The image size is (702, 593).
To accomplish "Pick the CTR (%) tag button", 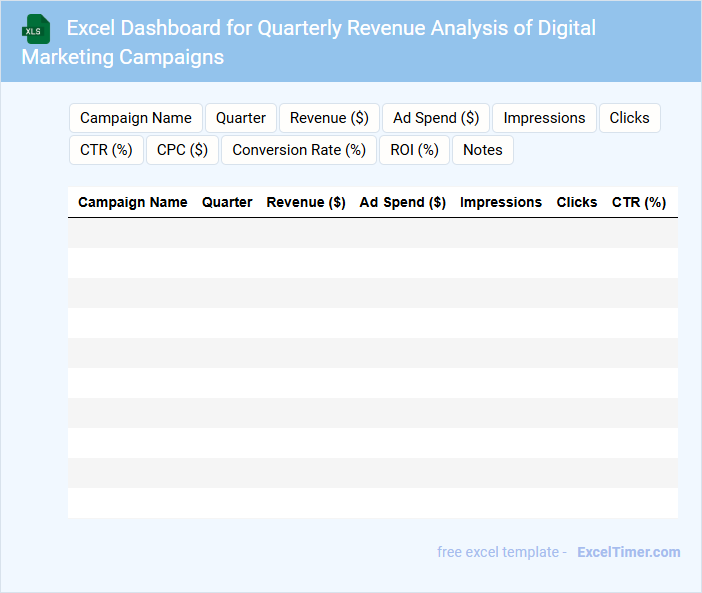I will (x=106, y=150).
